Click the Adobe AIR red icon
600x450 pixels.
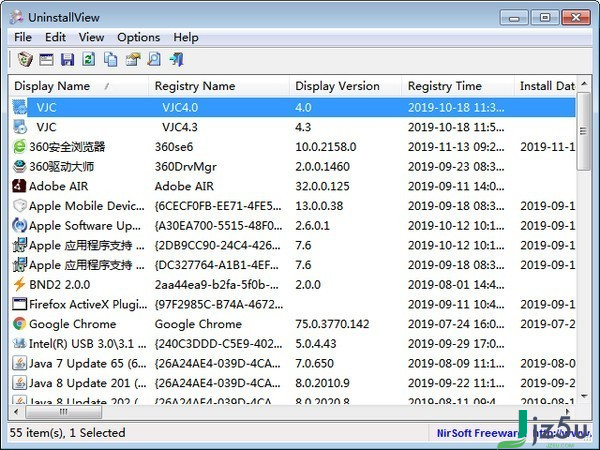click(x=20, y=186)
